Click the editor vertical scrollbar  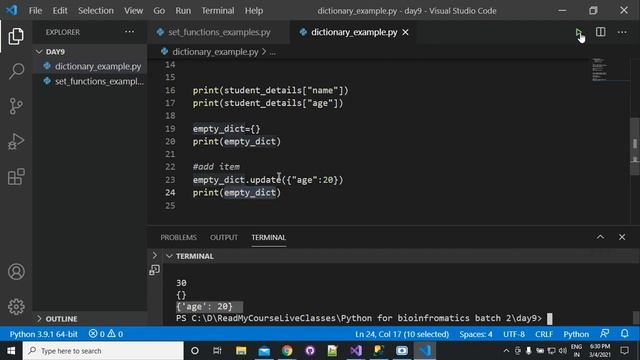(x=635, y=147)
